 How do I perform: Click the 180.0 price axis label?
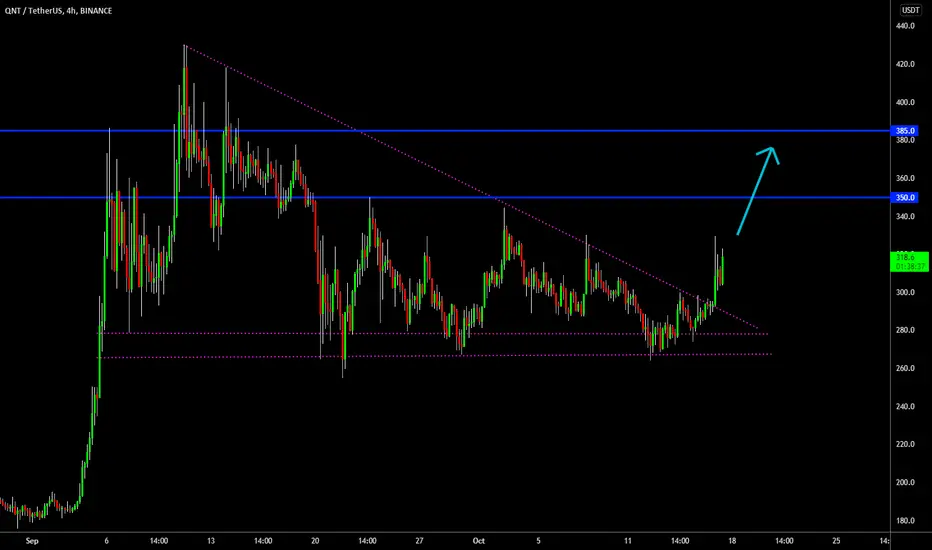pyautogui.click(x=905, y=521)
